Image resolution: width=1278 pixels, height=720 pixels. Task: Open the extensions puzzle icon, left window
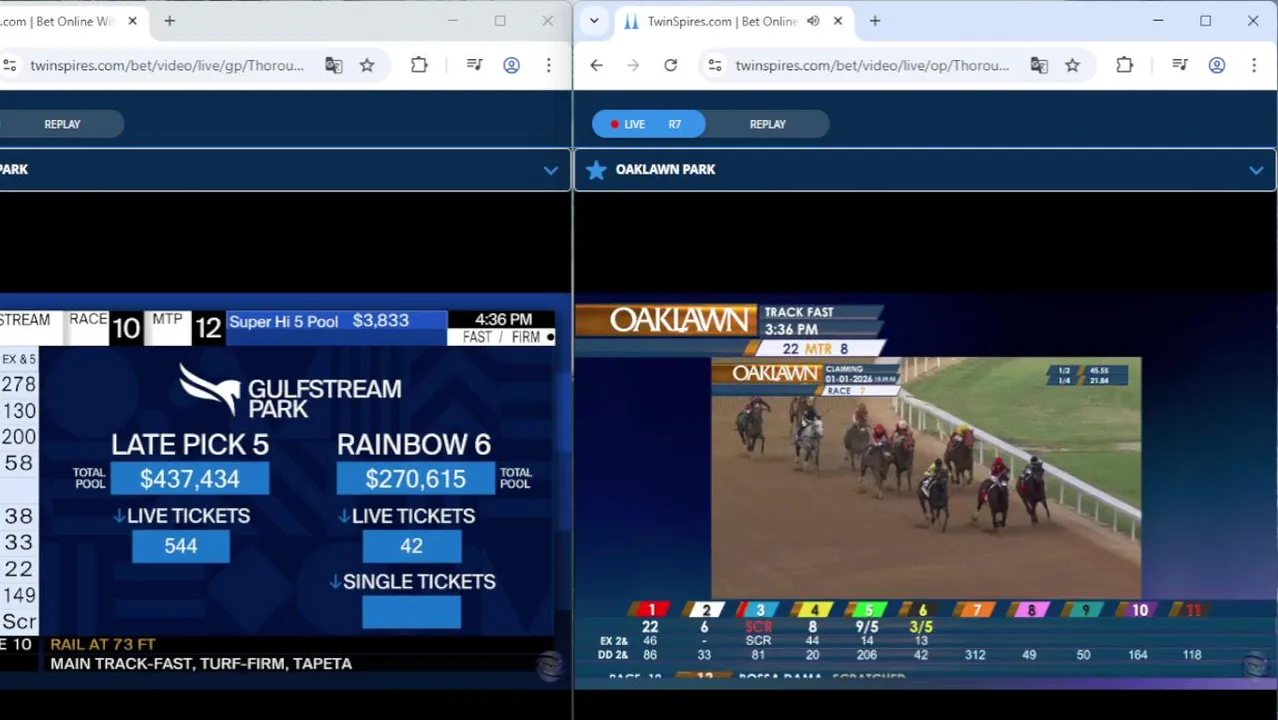419,65
